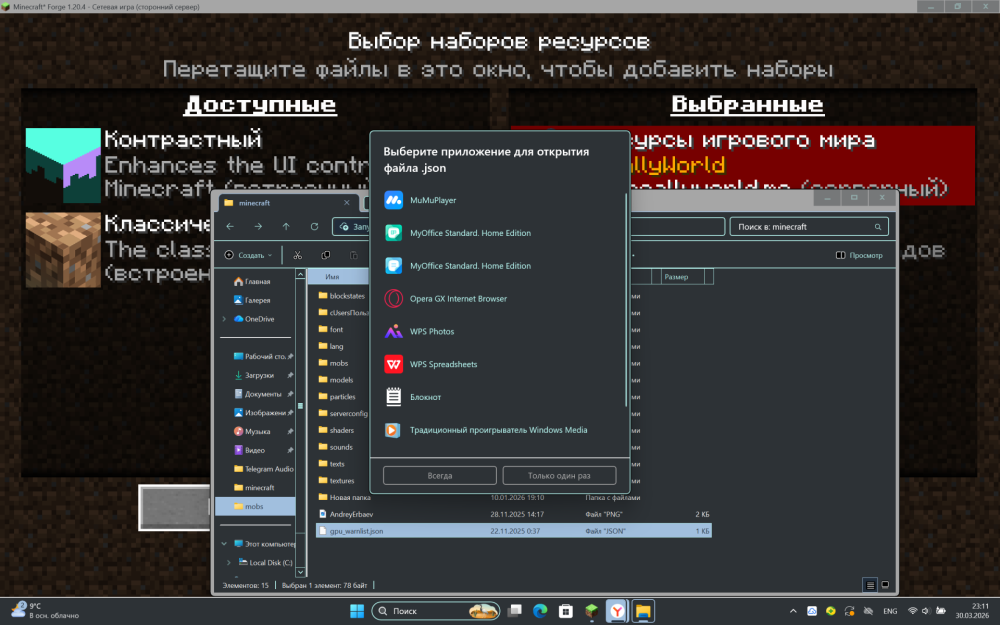Select the lang folder
This screenshot has height=625, width=1000.
[332, 346]
